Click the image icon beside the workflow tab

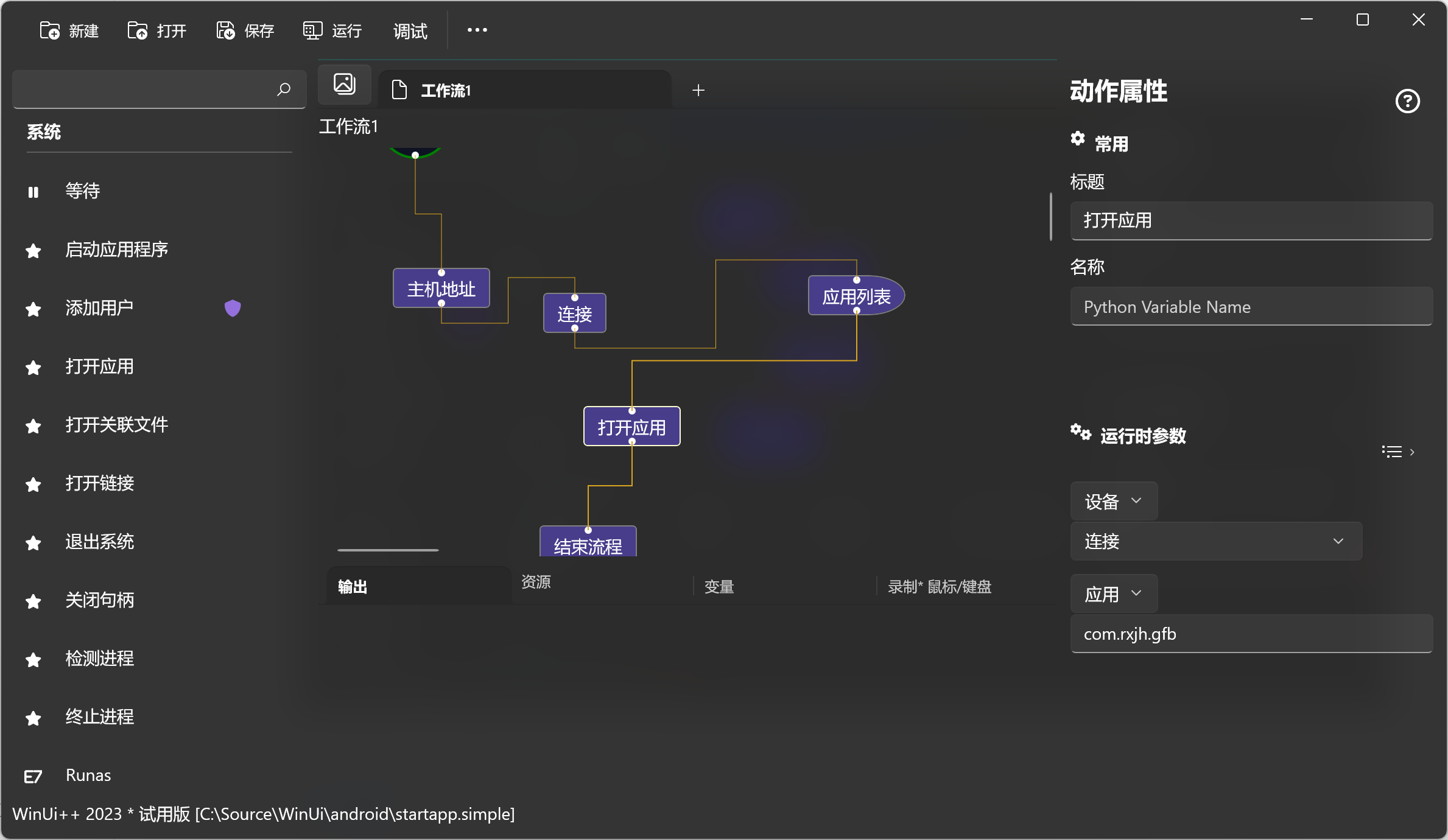[x=345, y=84]
